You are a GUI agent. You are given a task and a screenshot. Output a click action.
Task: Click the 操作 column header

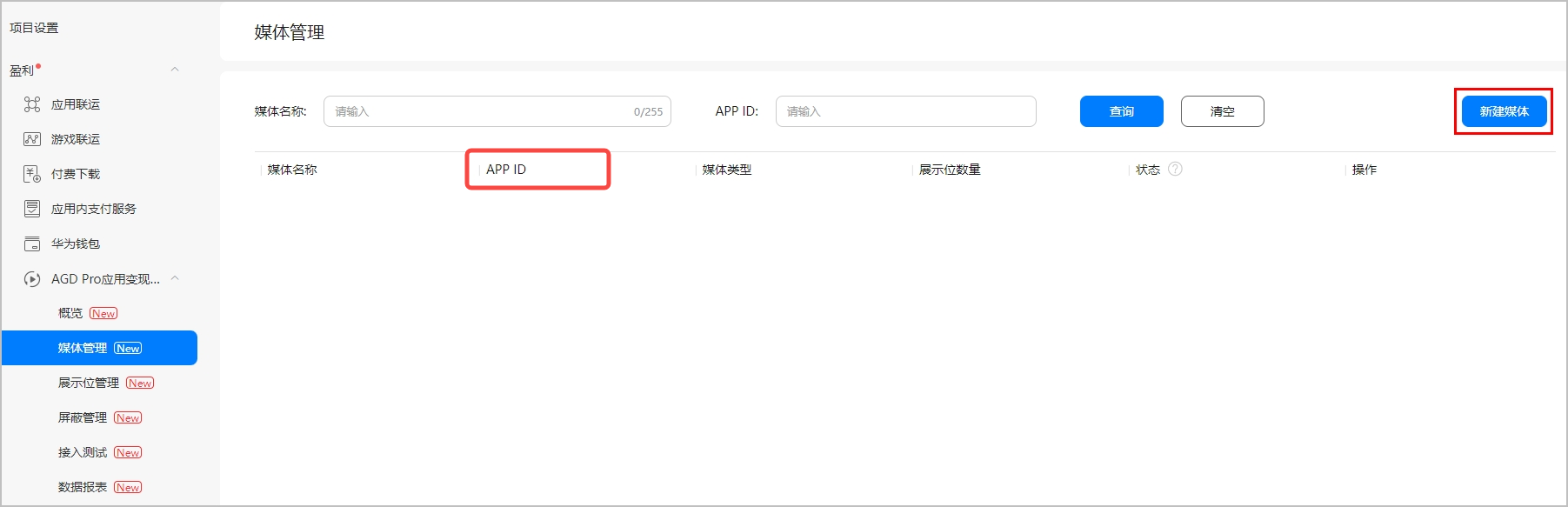(1364, 170)
